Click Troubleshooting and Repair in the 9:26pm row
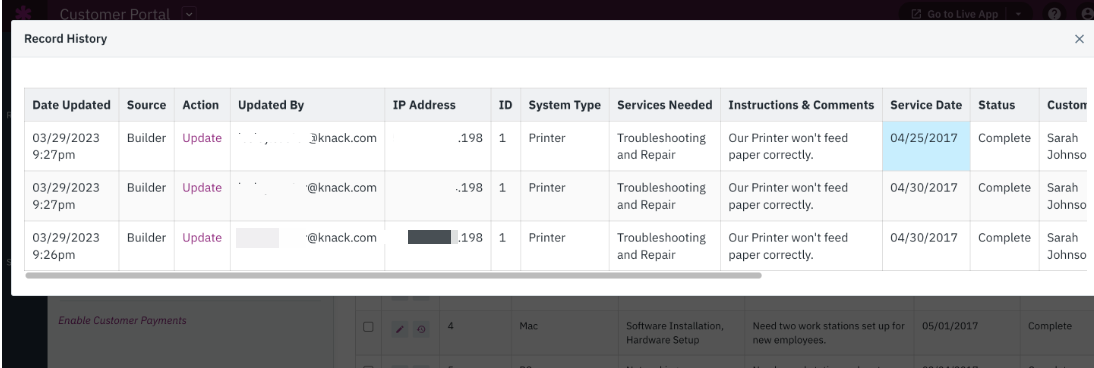 click(661, 246)
